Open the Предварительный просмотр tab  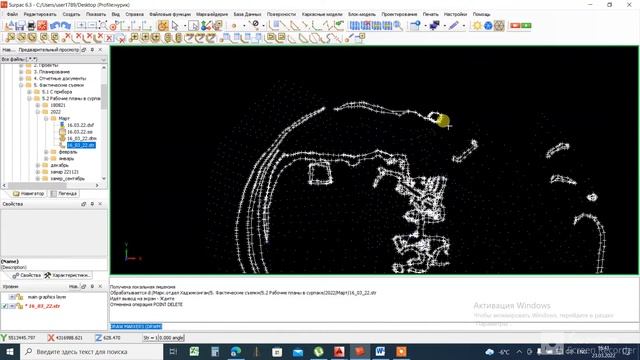click(x=49, y=50)
